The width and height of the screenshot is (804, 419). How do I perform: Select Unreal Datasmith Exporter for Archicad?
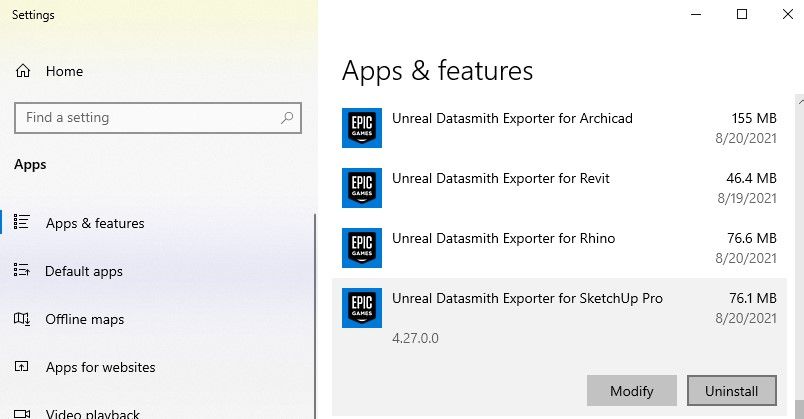pos(512,119)
